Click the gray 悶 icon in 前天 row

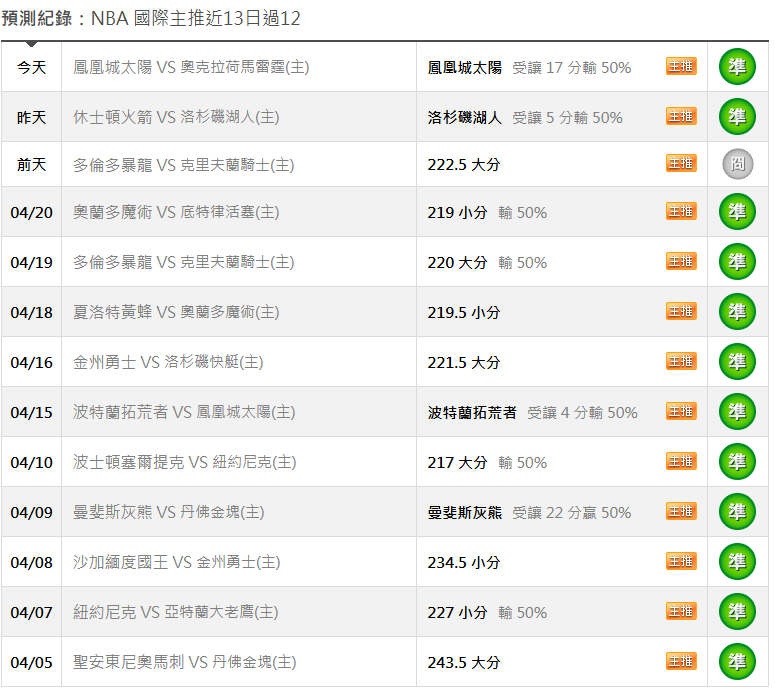(737, 164)
